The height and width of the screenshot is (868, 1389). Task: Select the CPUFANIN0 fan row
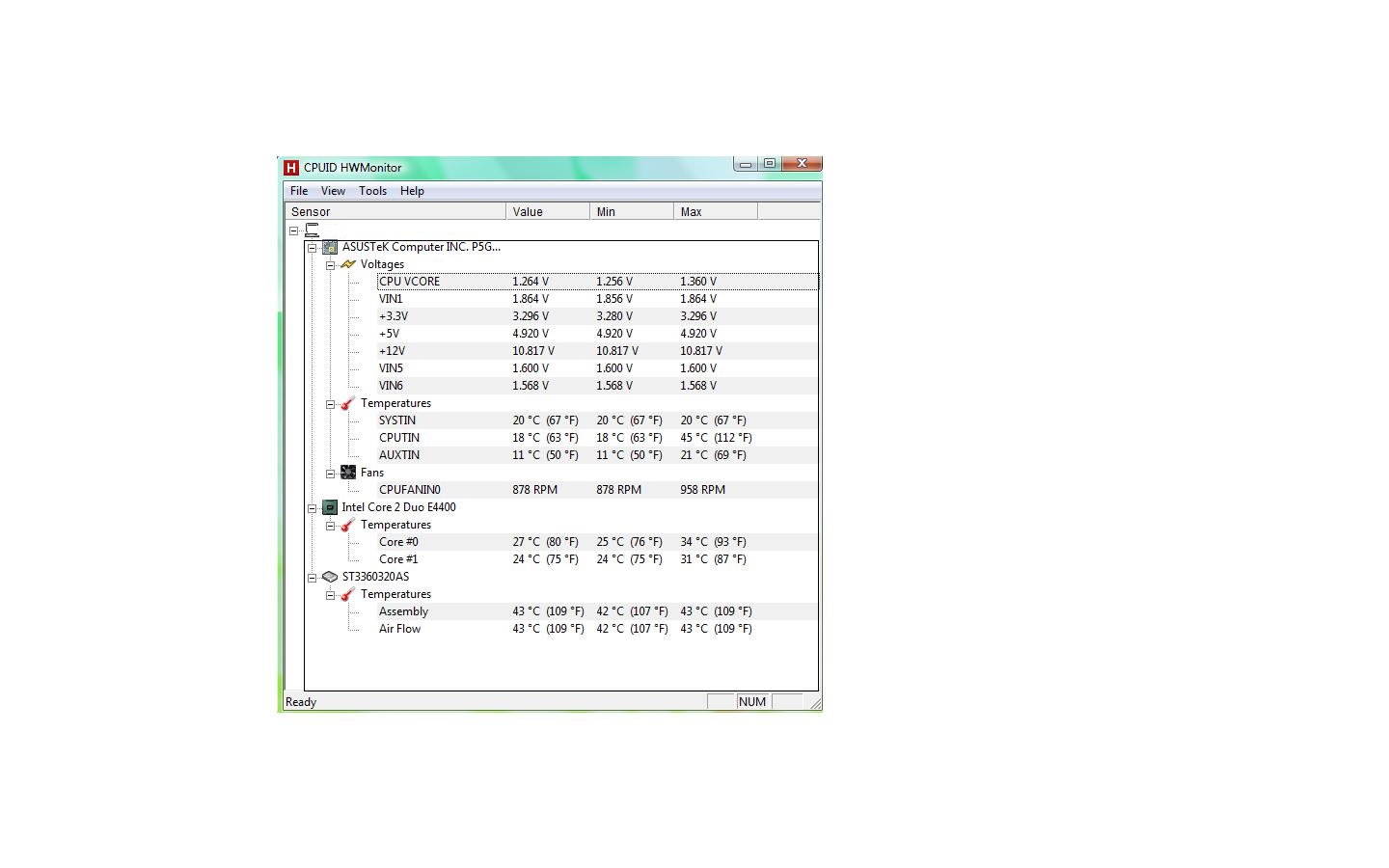pyautogui.click(x=598, y=490)
